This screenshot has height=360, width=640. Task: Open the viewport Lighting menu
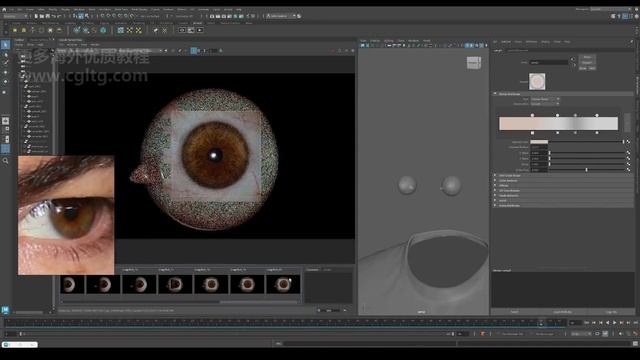389,41
